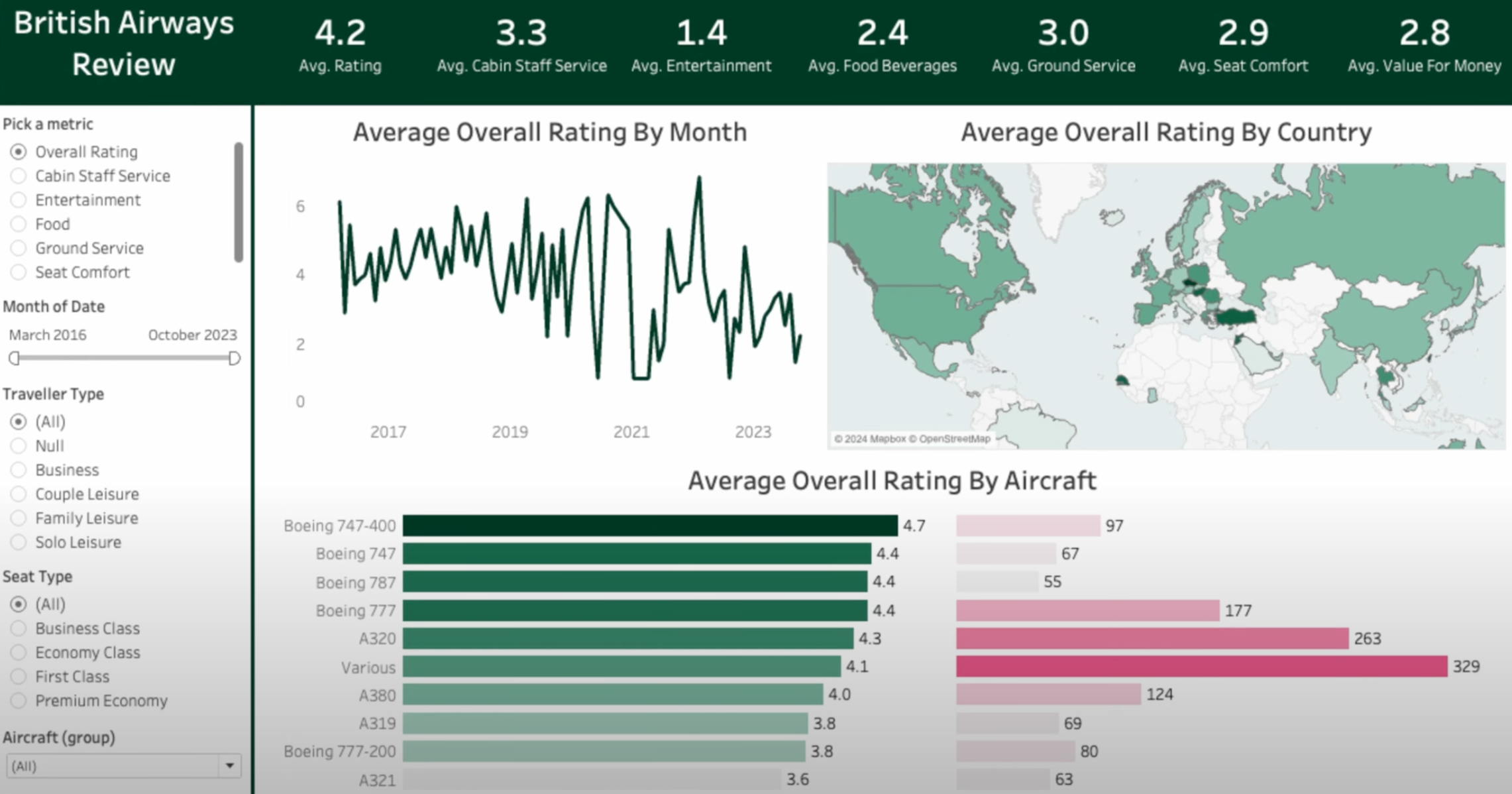
Task: Click the Pick a metric list scrollbar
Action: coord(239,202)
